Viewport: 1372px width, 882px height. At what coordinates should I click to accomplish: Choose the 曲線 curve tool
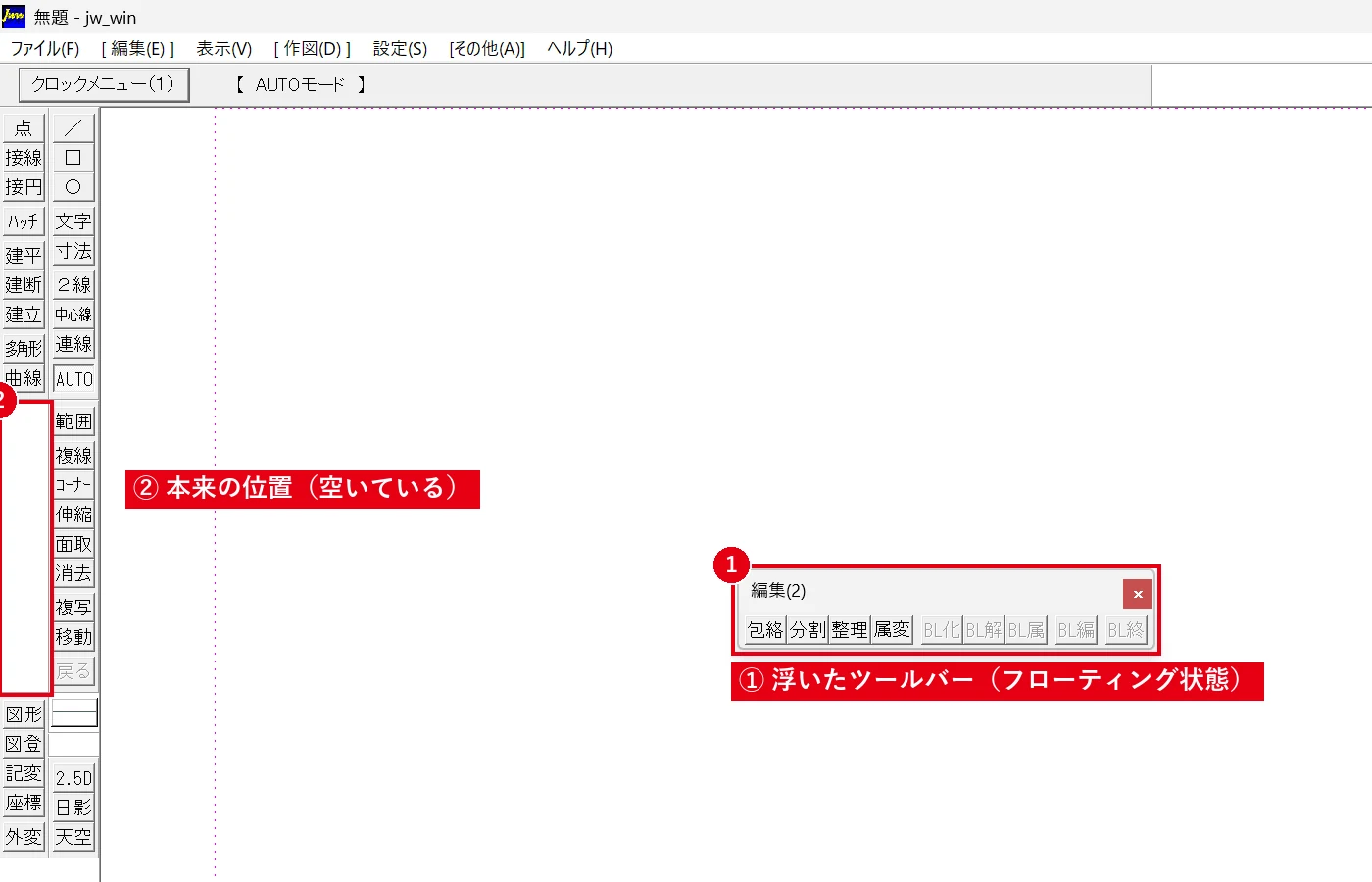click(24, 378)
